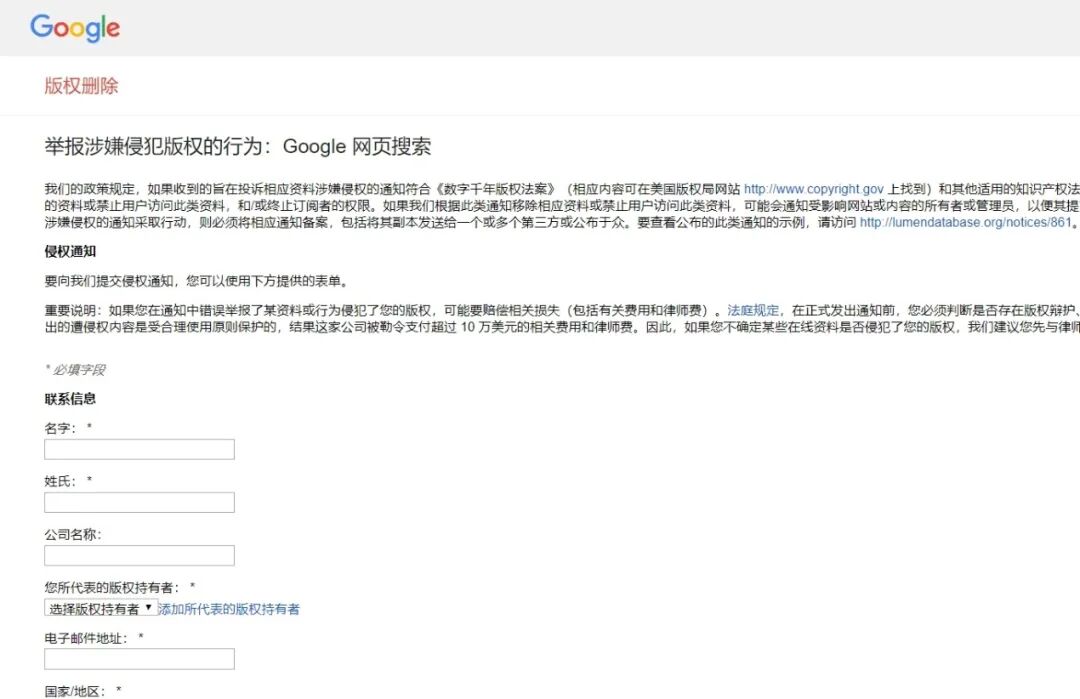1080x699 pixels.
Task: Open the 选择版权持有者 dropdown
Action: click(x=98, y=608)
